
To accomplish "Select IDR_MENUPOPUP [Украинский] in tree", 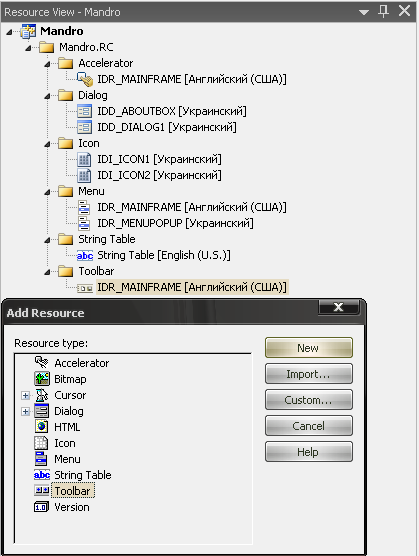I will pyautogui.click(x=175, y=223).
